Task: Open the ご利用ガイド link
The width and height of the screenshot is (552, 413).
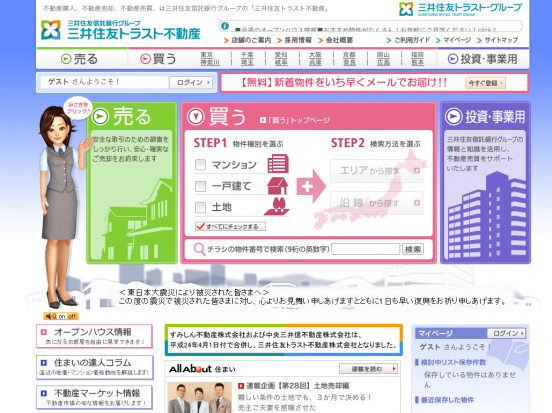Action: (x=408, y=40)
